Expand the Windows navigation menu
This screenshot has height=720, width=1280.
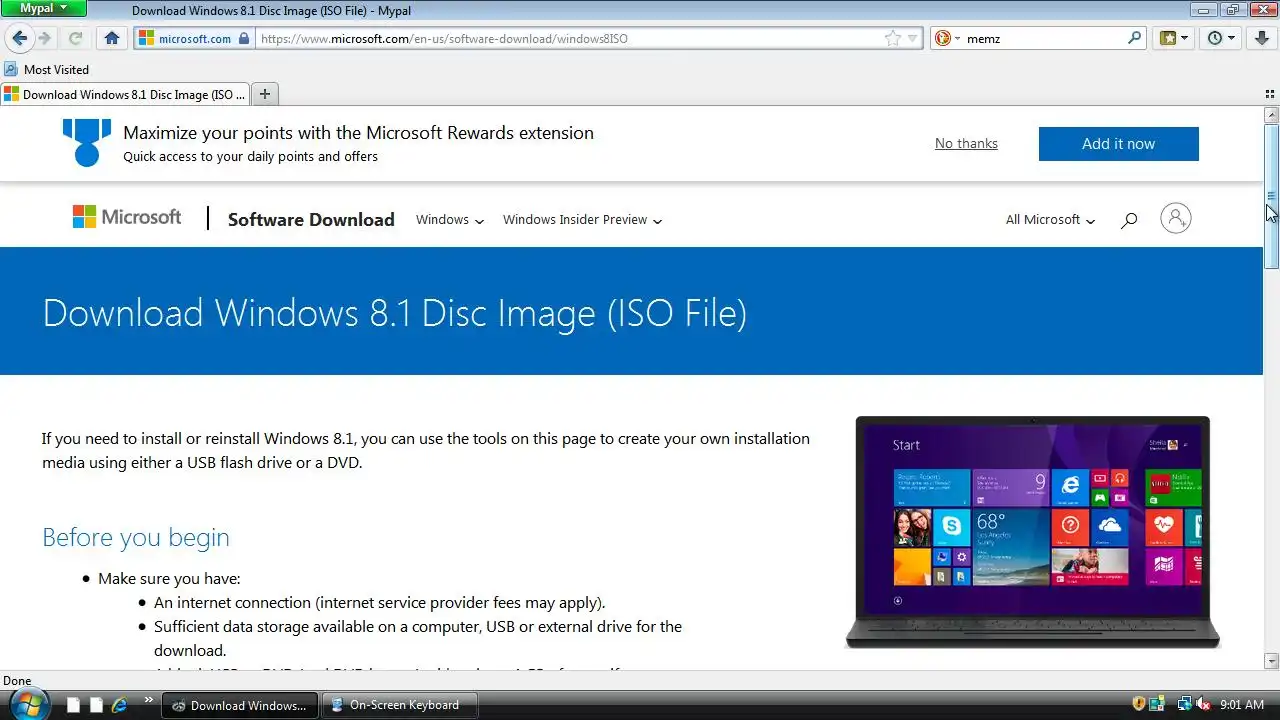point(450,219)
